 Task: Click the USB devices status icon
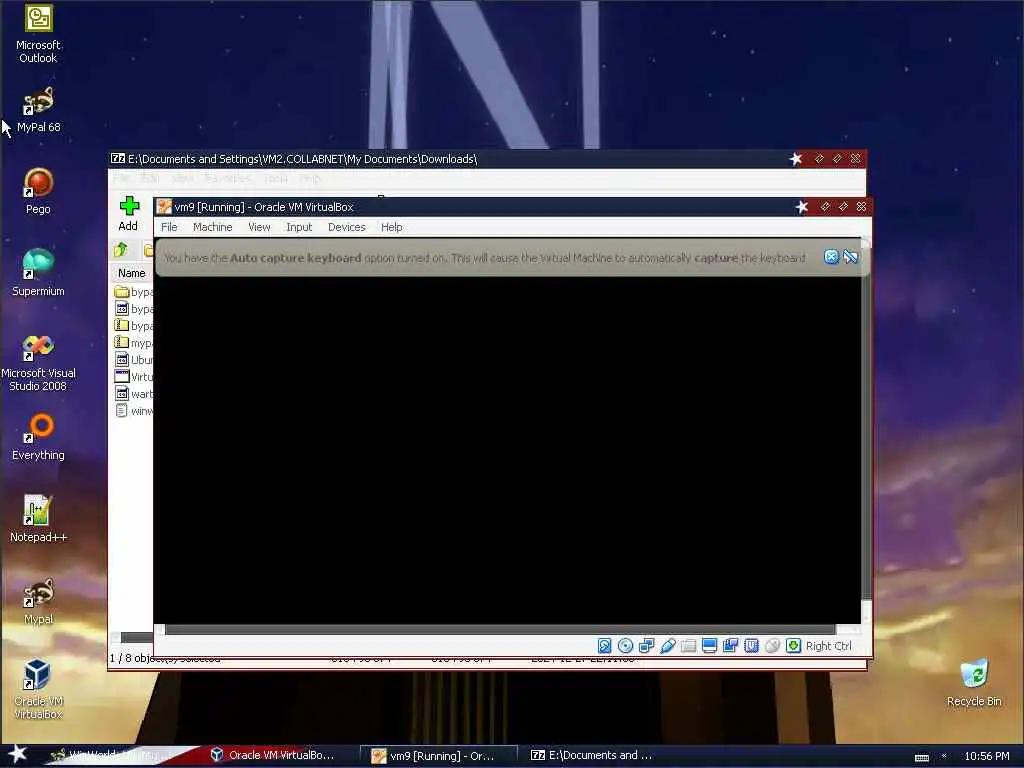[667, 646]
